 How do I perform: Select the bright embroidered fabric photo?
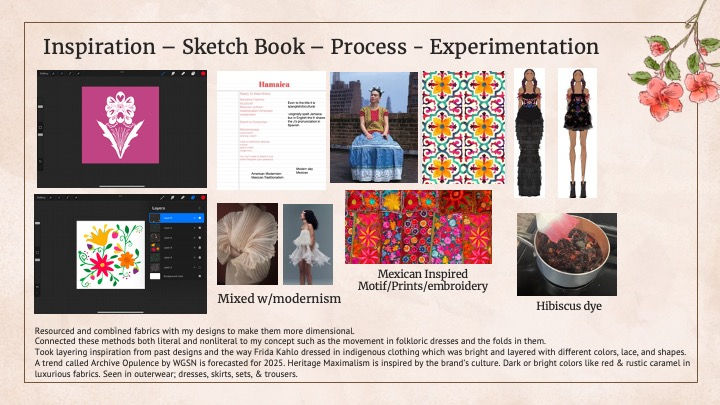tap(418, 227)
